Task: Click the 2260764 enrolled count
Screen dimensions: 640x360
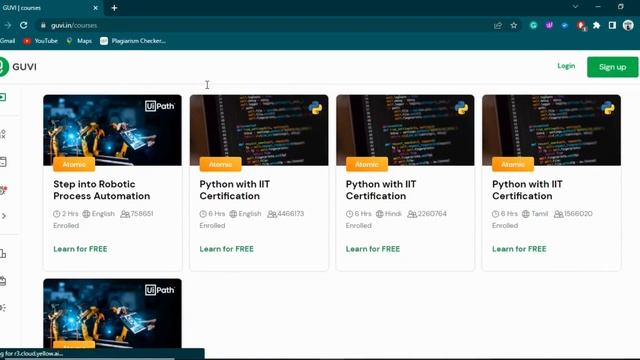Action: pyautogui.click(x=432, y=213)
